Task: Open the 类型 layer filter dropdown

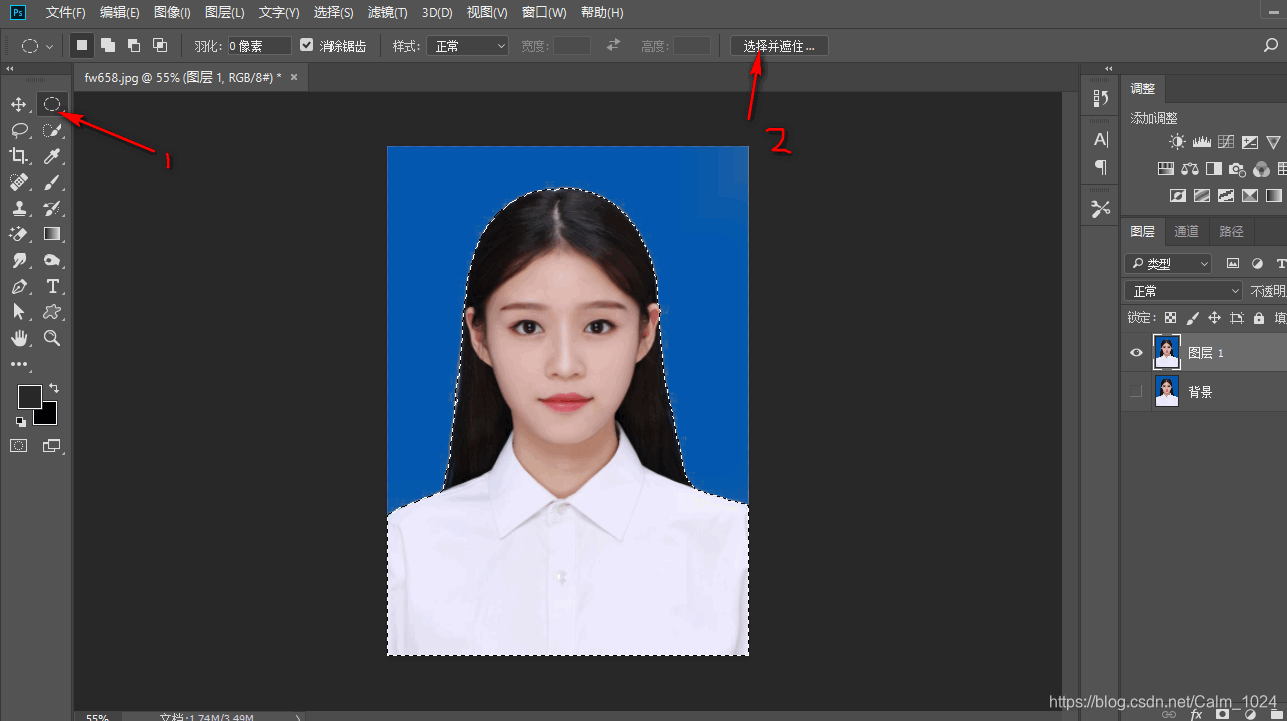Action: tap(1167, 263)
